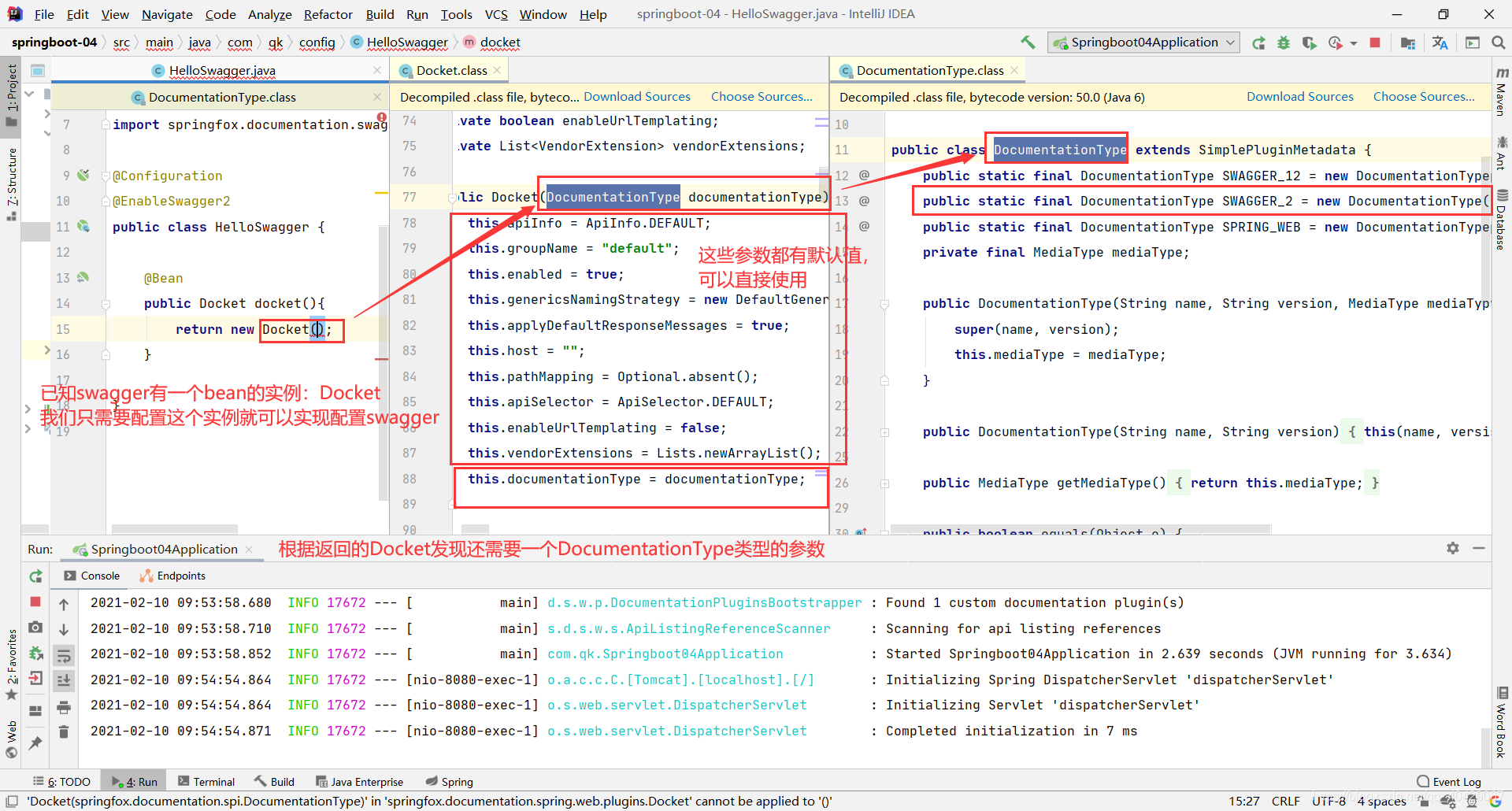Rerun the application from the top toolbar

(1258, 43)
